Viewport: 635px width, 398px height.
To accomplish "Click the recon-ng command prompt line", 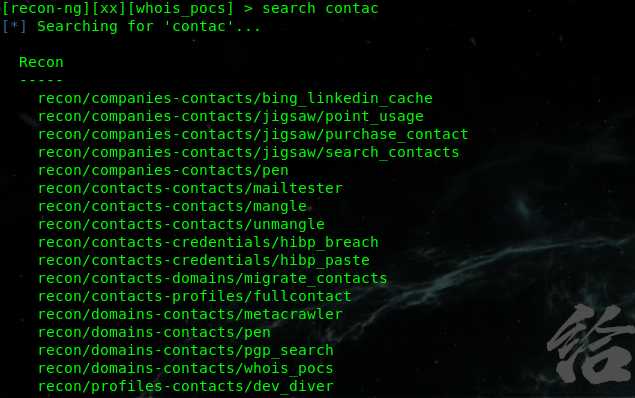I will point(190,9).
